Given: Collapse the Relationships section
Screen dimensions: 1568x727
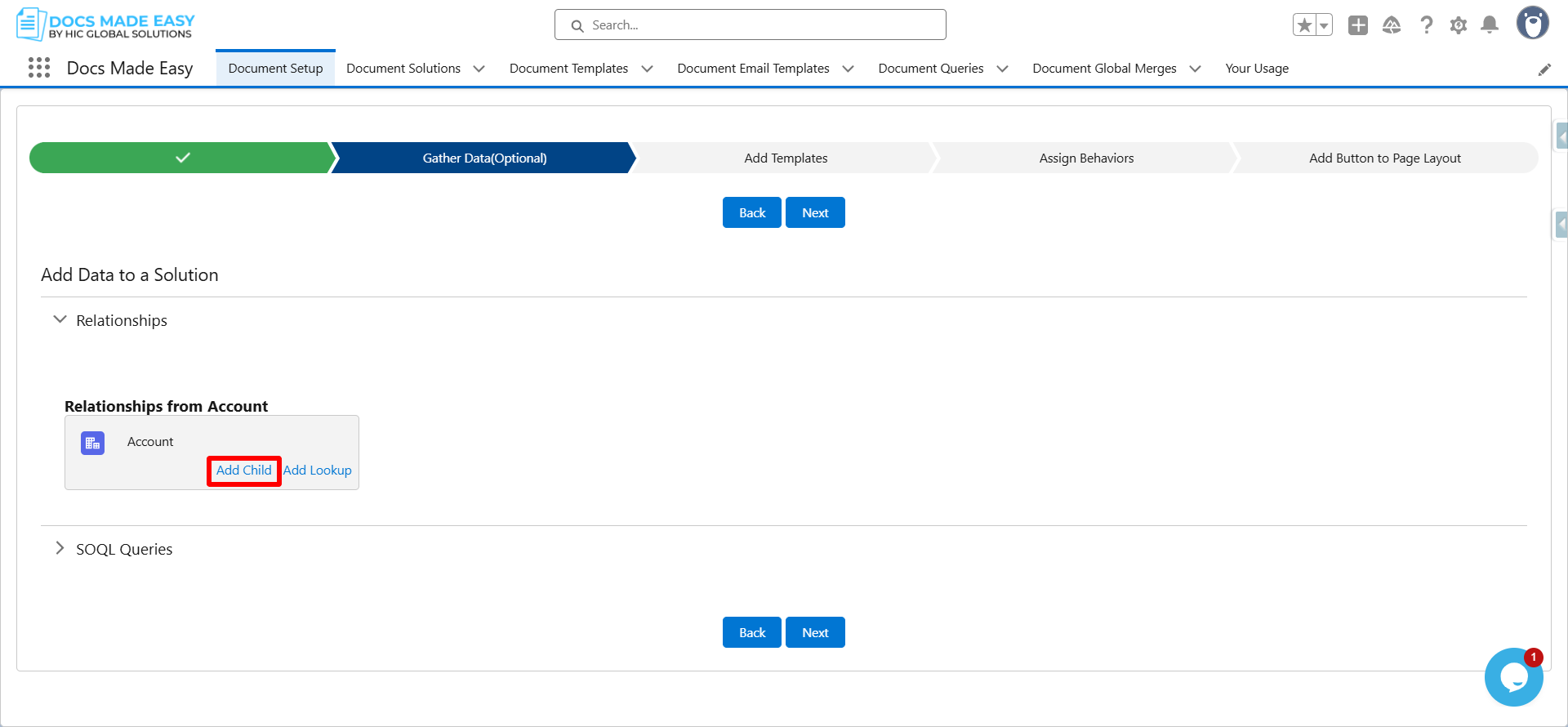Looking at the screenshot, I should pyautogui.click(x=60, y=319).
